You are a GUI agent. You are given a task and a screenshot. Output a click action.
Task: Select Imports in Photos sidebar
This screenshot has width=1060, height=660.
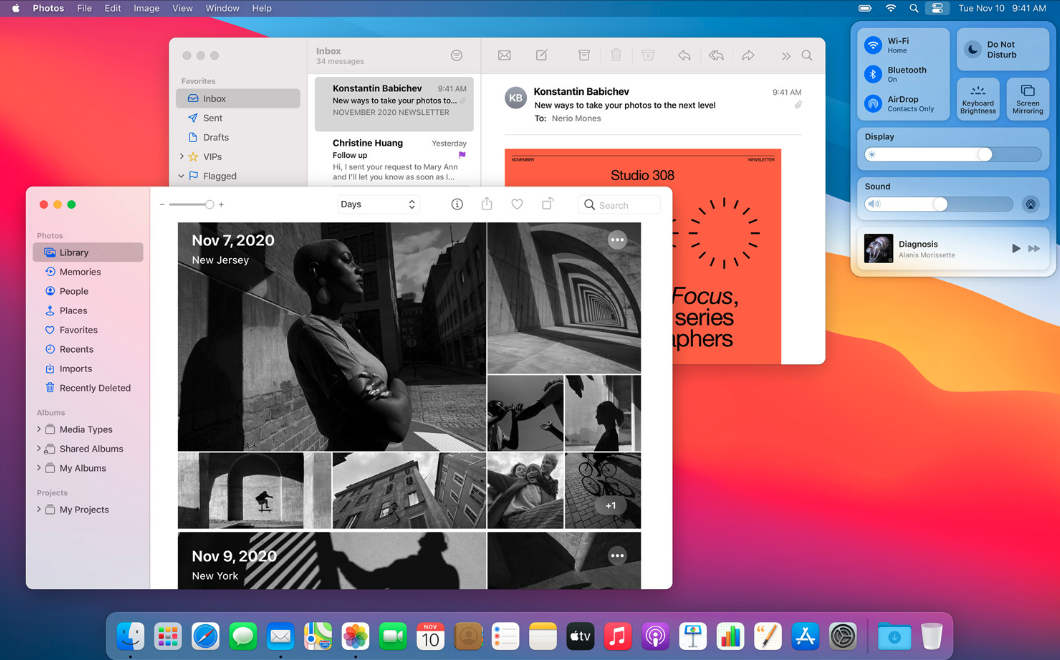click(x=88, y=369)
